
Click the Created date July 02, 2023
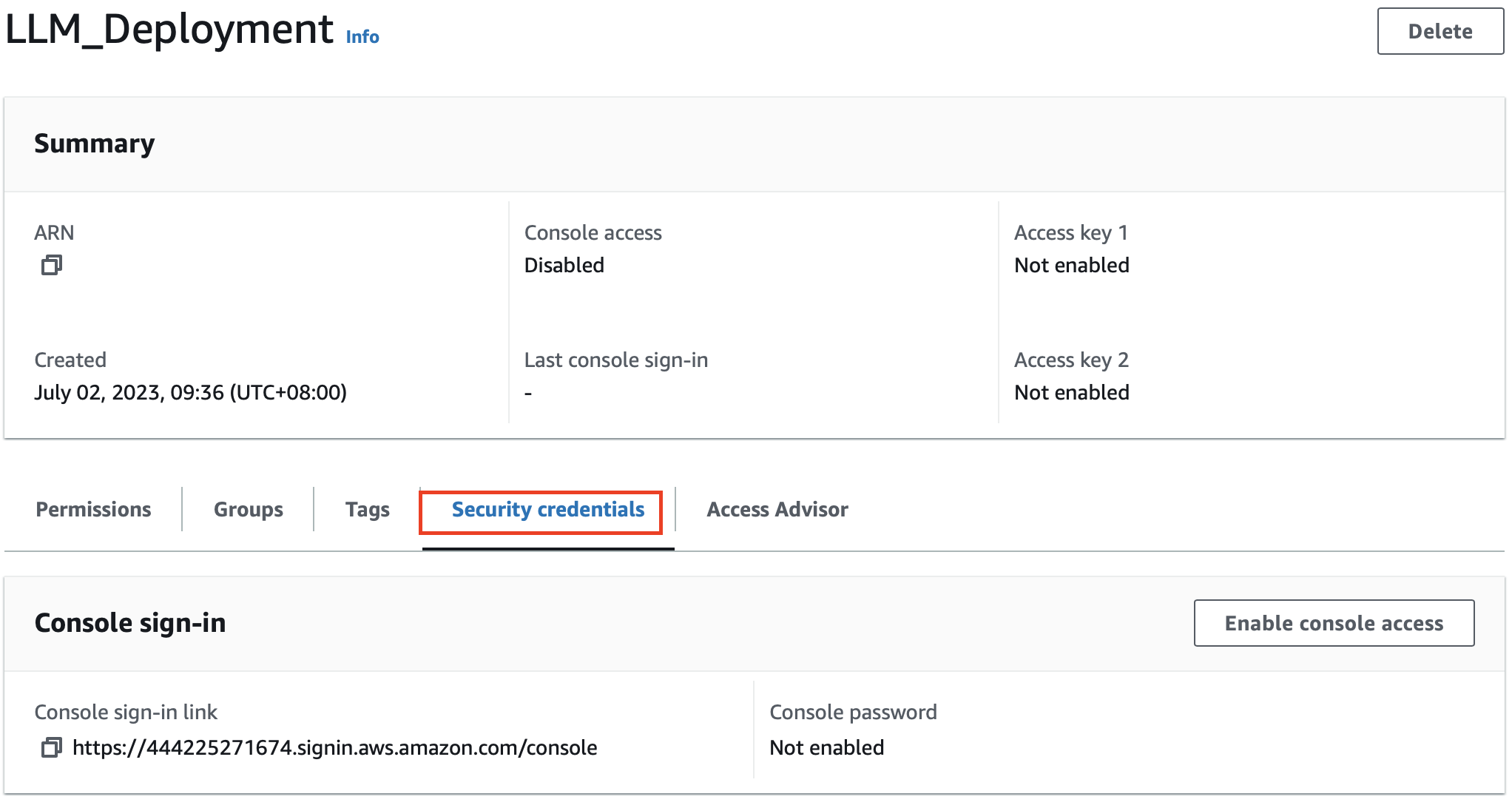[190, 392]
